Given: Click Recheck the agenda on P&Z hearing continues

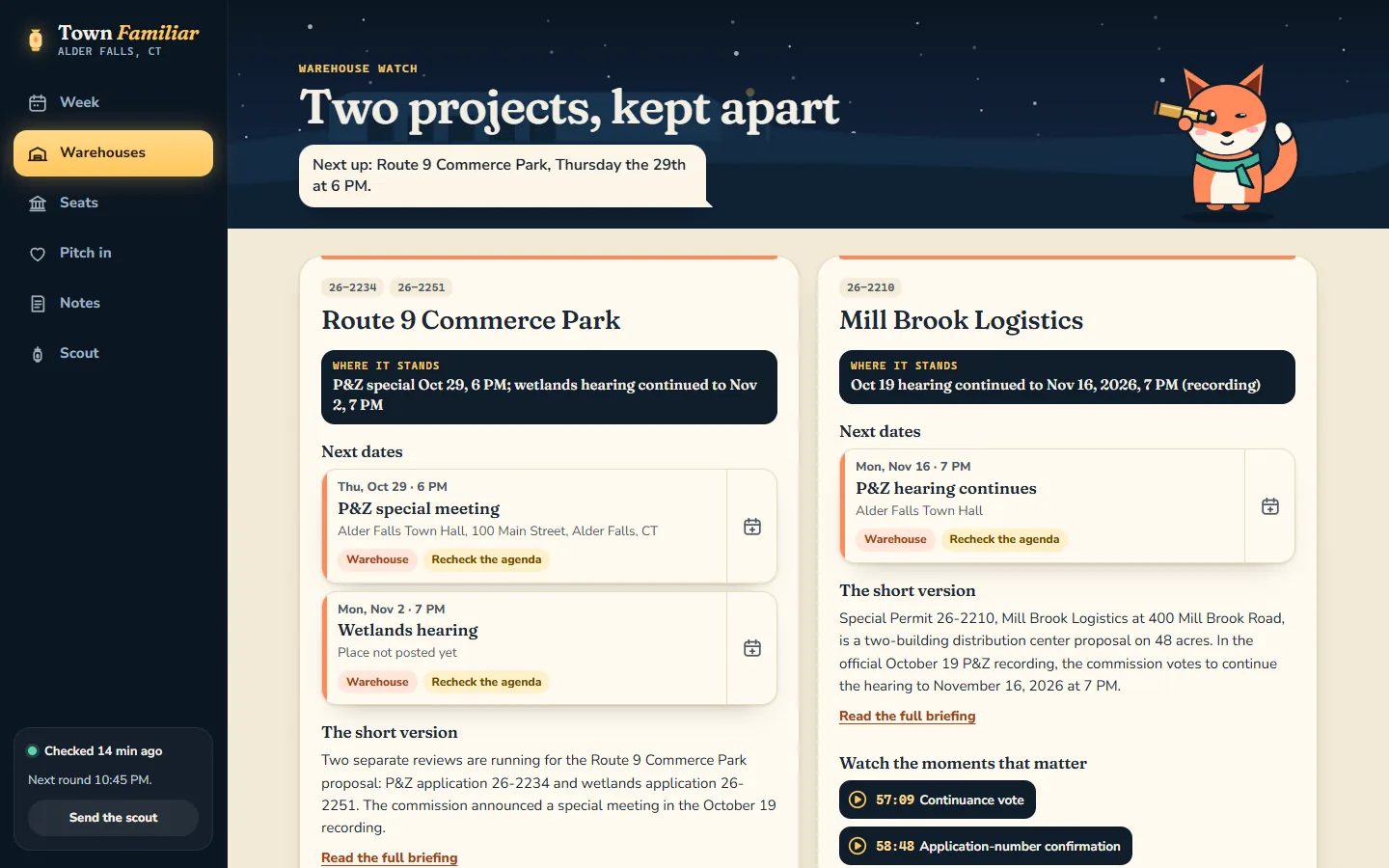Looking at the screenshot, I should pyautogui.click(x=1004, y=539).
